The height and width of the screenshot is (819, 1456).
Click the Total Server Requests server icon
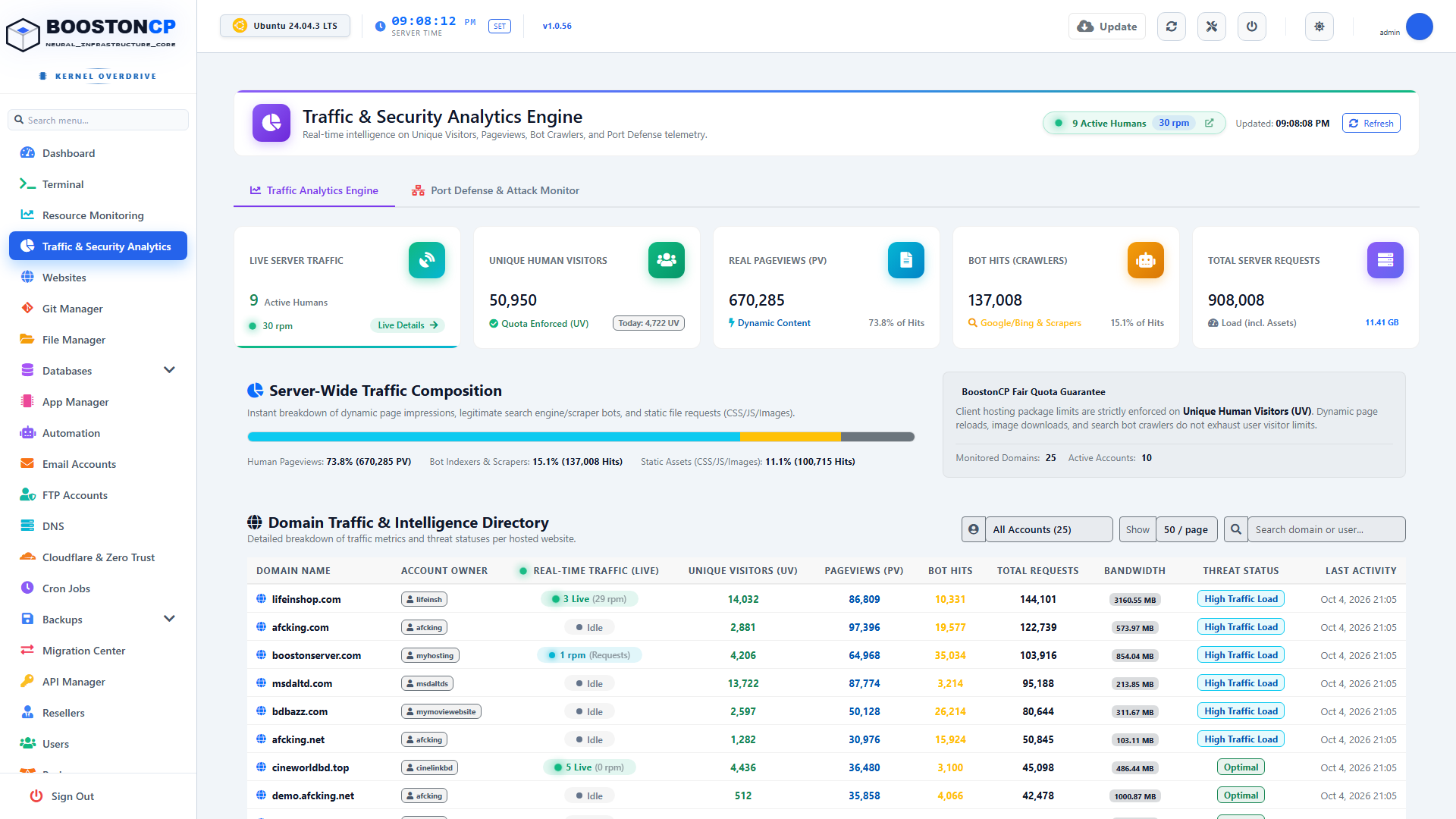pos(1385,260)
